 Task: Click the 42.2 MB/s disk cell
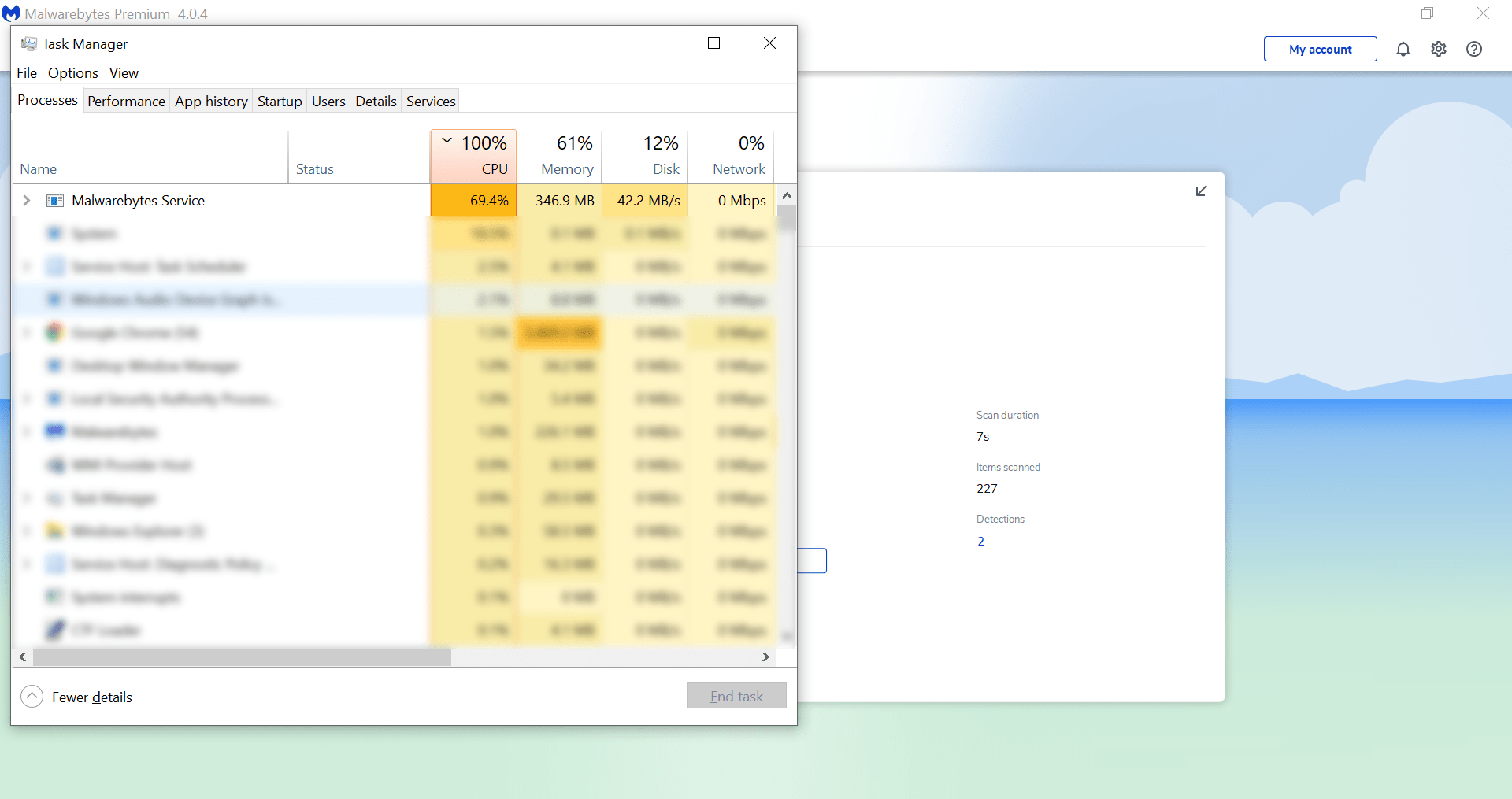[646, 200]
